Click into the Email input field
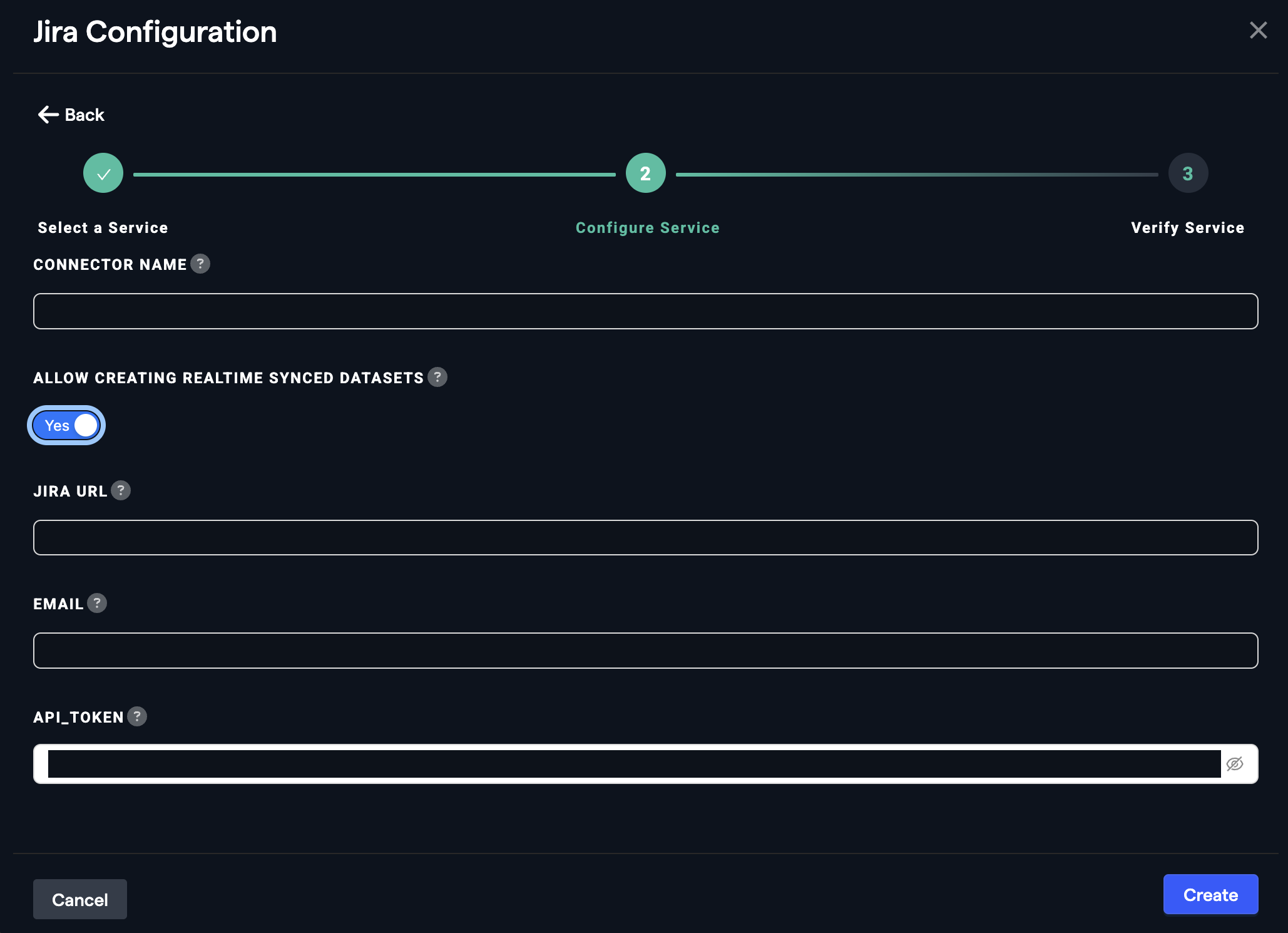Viewport: 1288px width, 933px height. pos(645,651)
